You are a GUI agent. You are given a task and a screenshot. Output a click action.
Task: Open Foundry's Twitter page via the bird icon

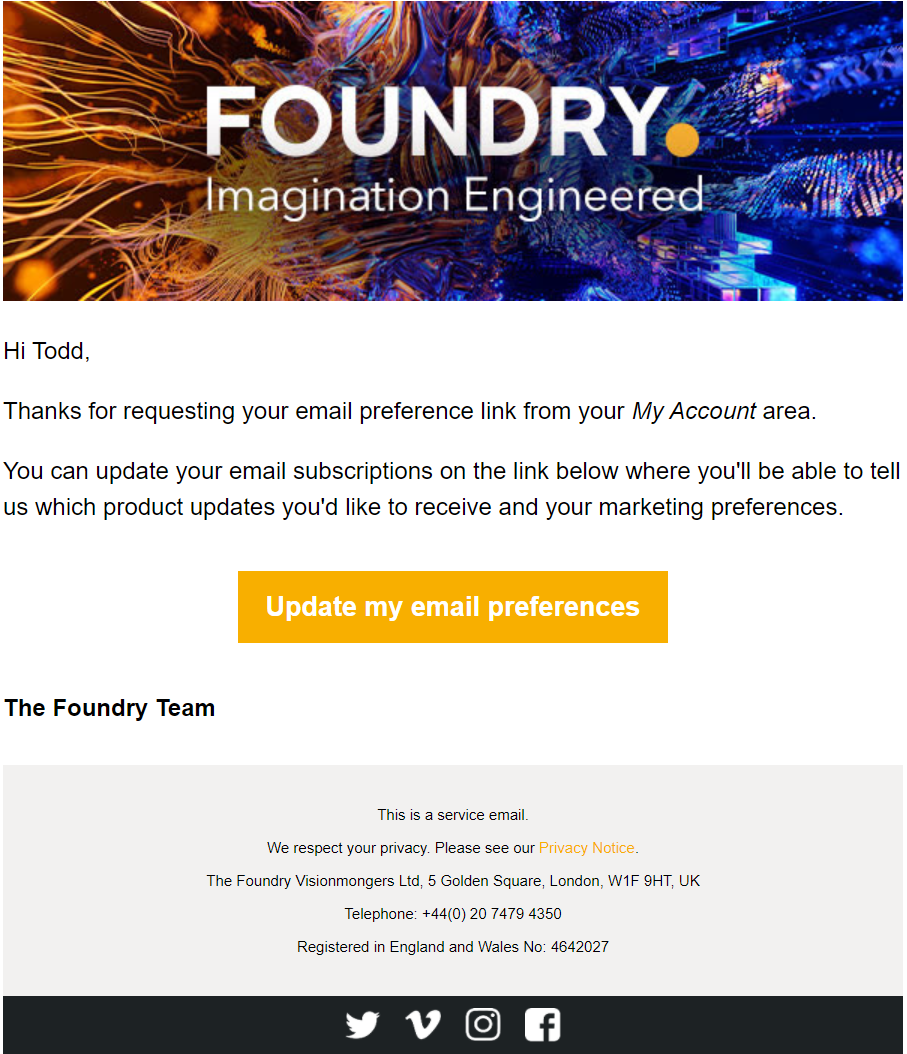click(362, 1024)
